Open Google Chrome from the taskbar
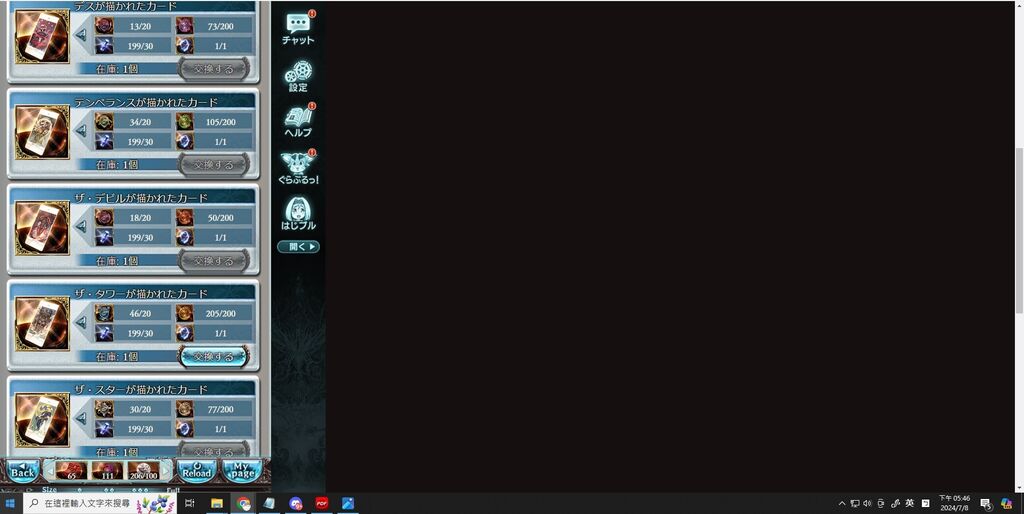 [x=244, y=503]
